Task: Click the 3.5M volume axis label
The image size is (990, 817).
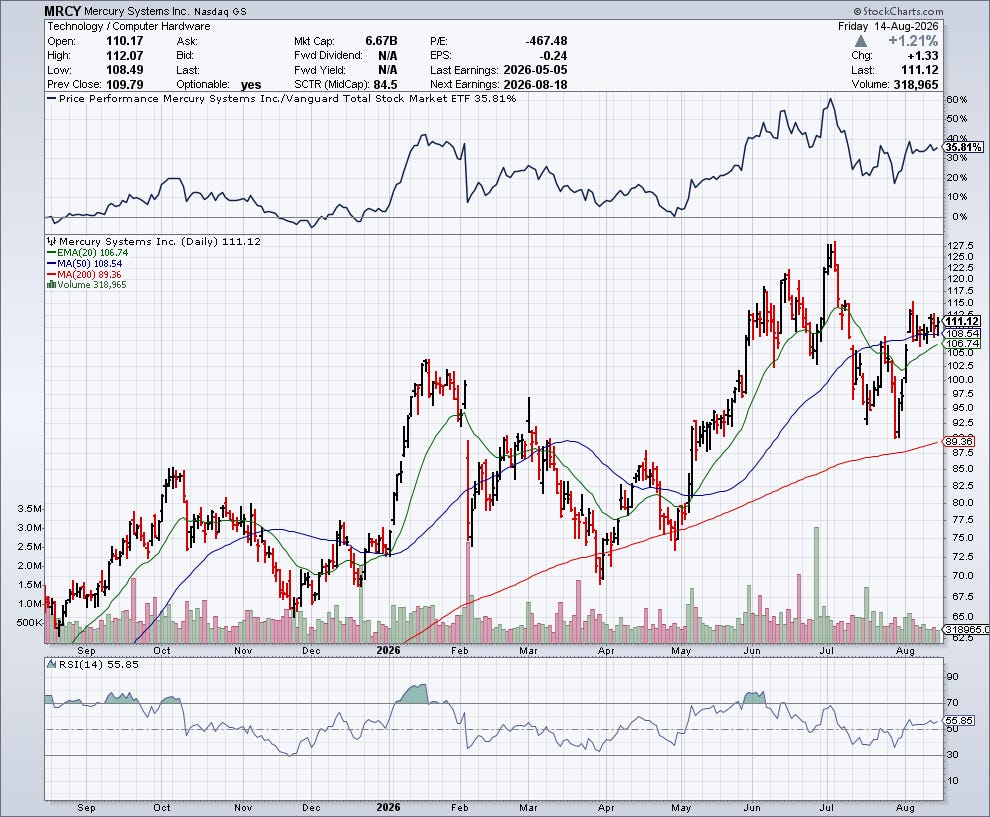Action: (x=30, y=509)
